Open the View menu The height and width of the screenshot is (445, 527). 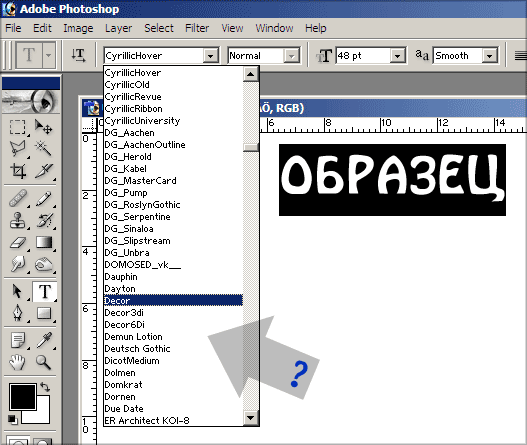click(x=232, y=28)
